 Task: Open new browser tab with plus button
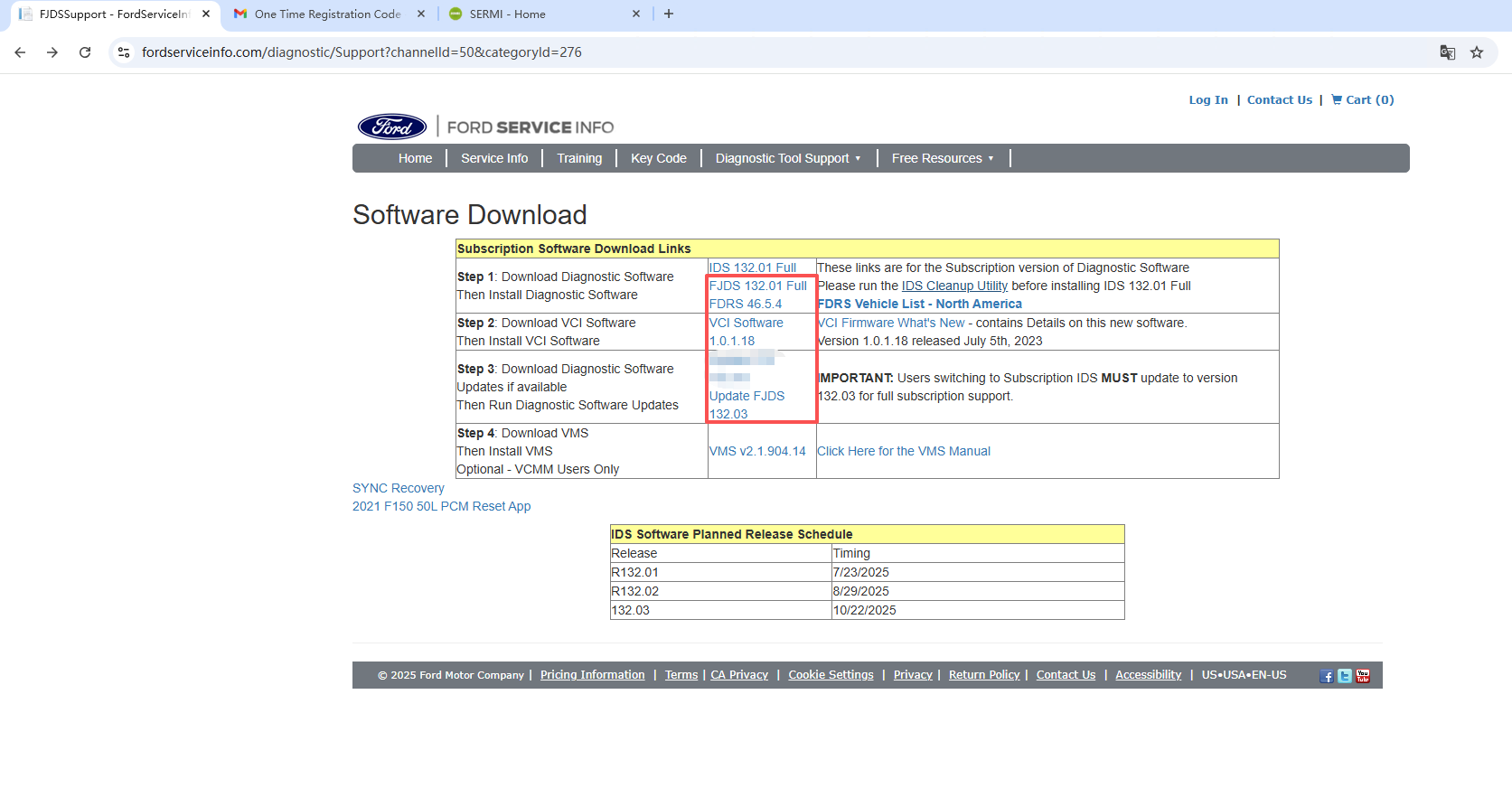coord(669,14)
